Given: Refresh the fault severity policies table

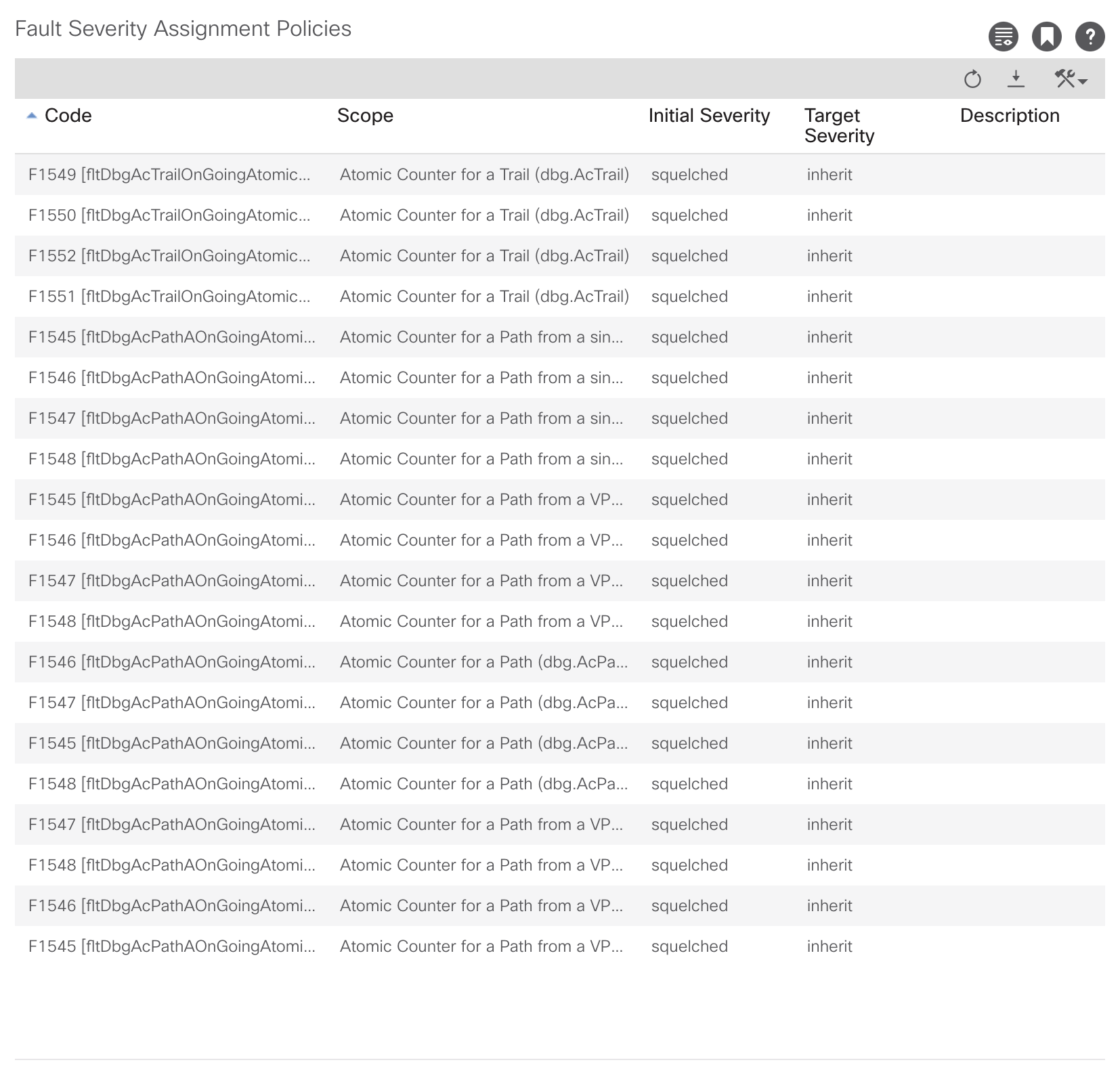Looking at the screenshot, I should tap(972, 79).
